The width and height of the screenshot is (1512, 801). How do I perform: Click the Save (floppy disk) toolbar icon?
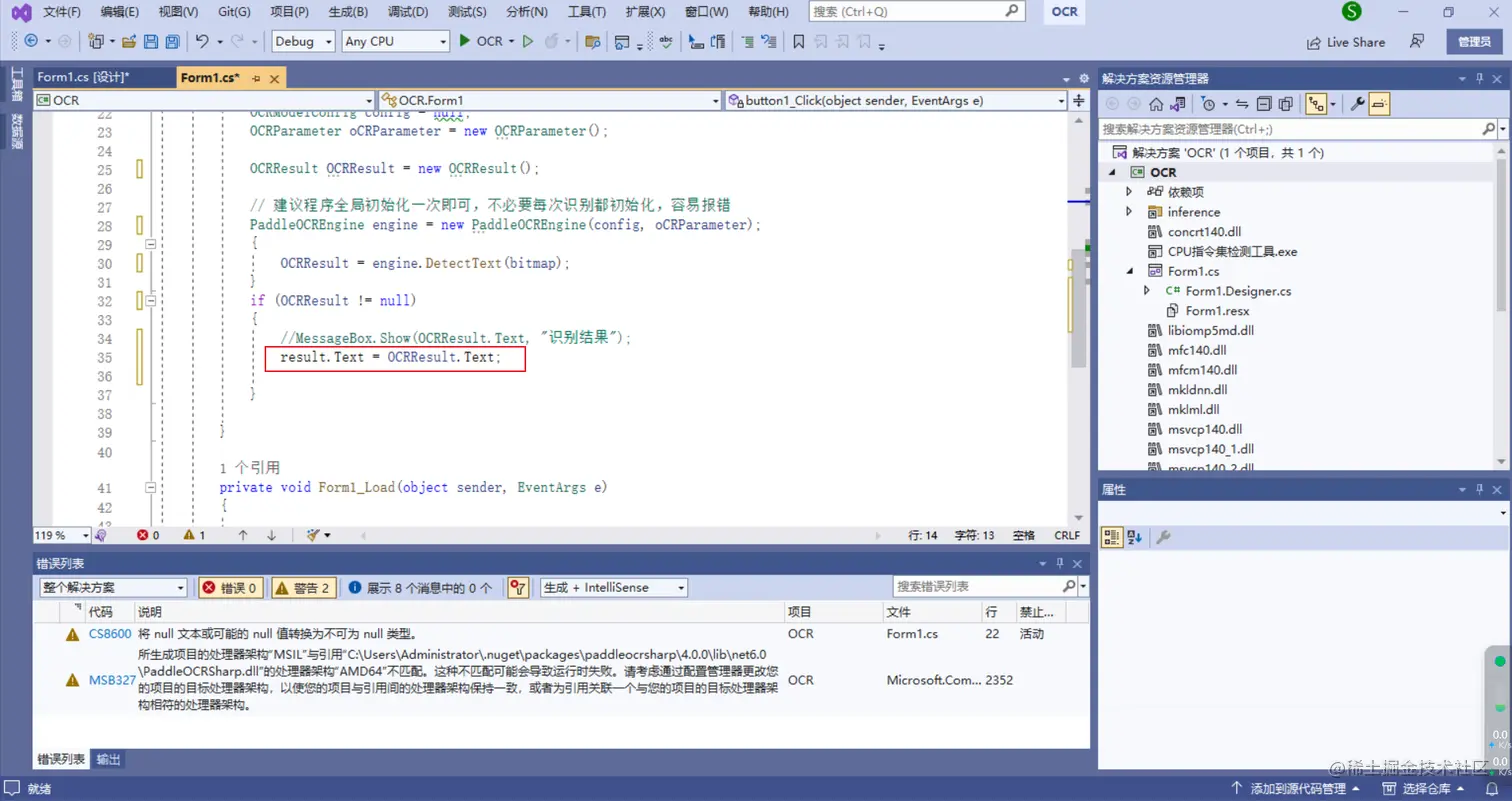click(x=151, y=42)
